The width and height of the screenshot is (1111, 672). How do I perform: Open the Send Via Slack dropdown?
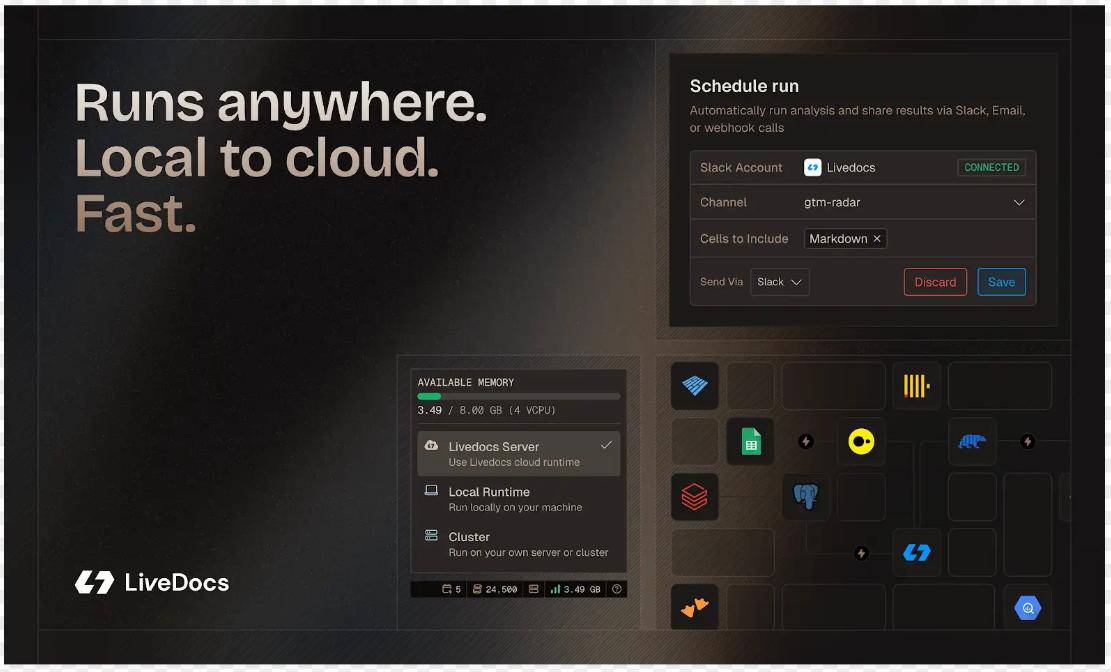point(780,282)
